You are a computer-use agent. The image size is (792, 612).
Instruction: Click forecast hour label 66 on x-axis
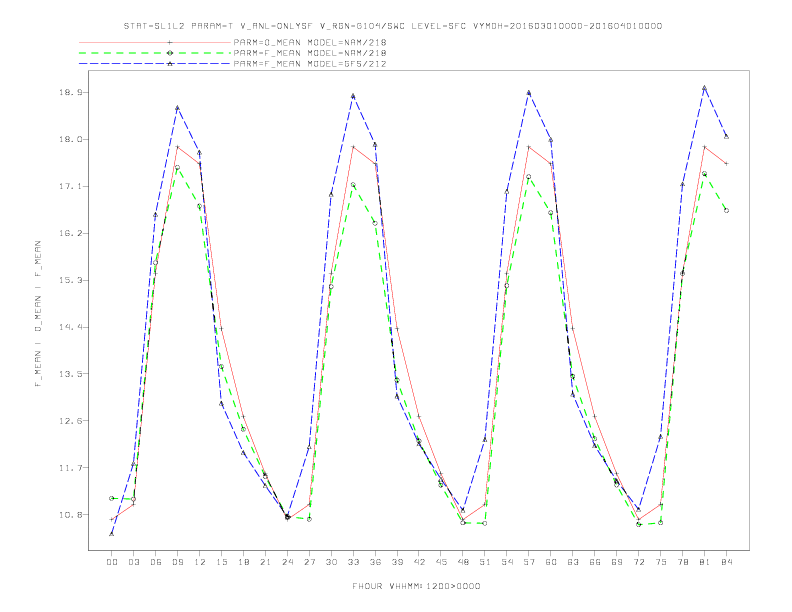[595, 562]
